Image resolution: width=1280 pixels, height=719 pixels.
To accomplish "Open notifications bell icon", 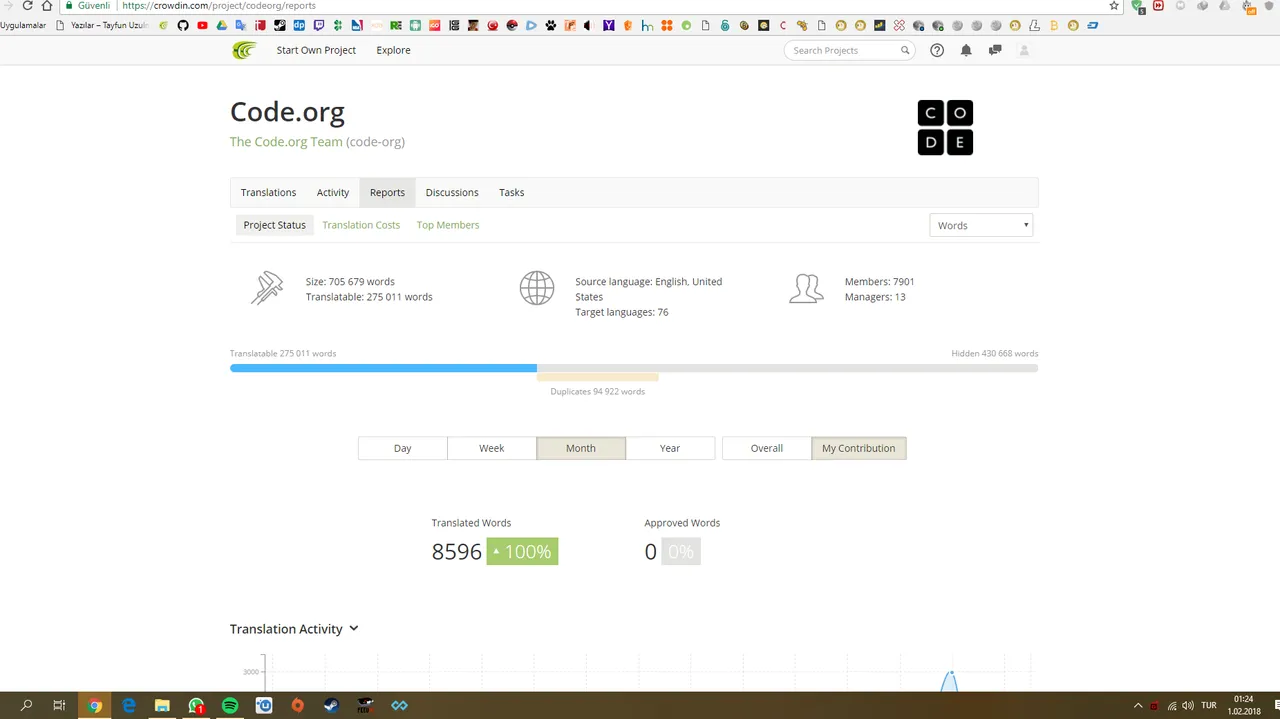I will pyautogui.click(x=966, y=50).
